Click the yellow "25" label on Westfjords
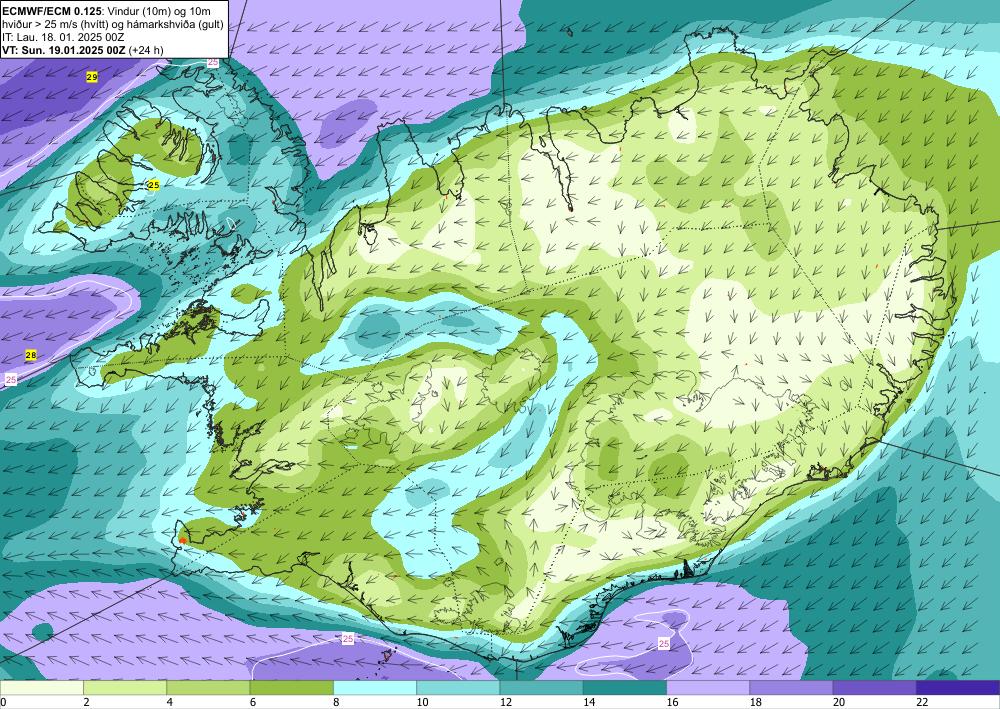The width and height of the screenshot is (1000, 709). (x=154, y=185)
